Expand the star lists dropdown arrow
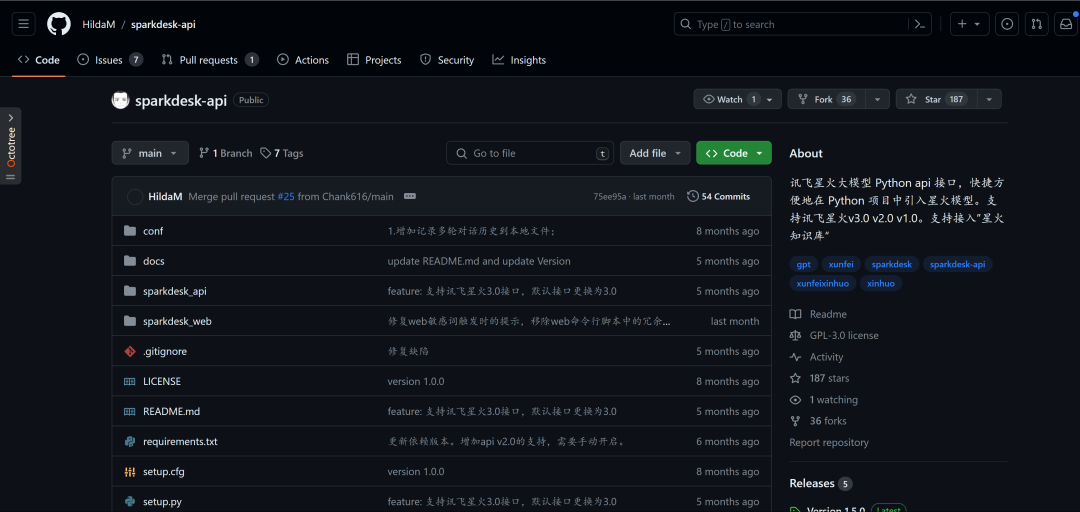Screen dimensions: 1080x512 989,99
